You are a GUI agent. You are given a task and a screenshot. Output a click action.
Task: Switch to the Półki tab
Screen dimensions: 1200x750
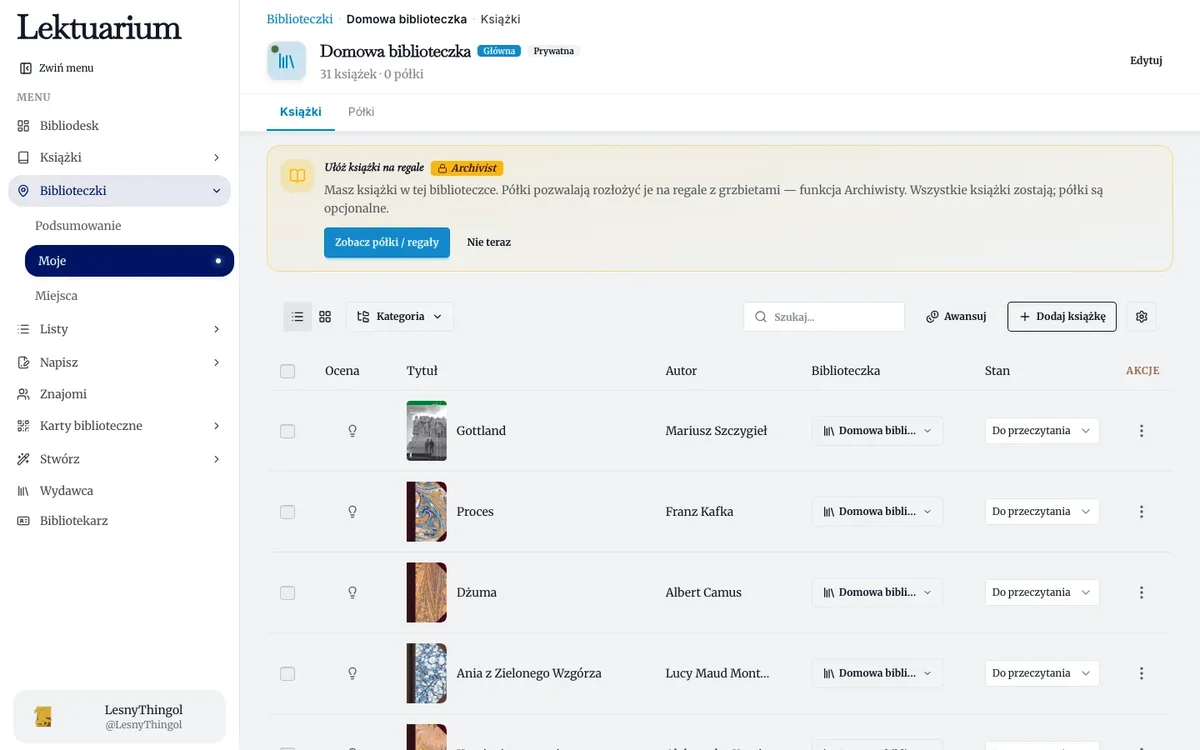[x=361, y=112]
